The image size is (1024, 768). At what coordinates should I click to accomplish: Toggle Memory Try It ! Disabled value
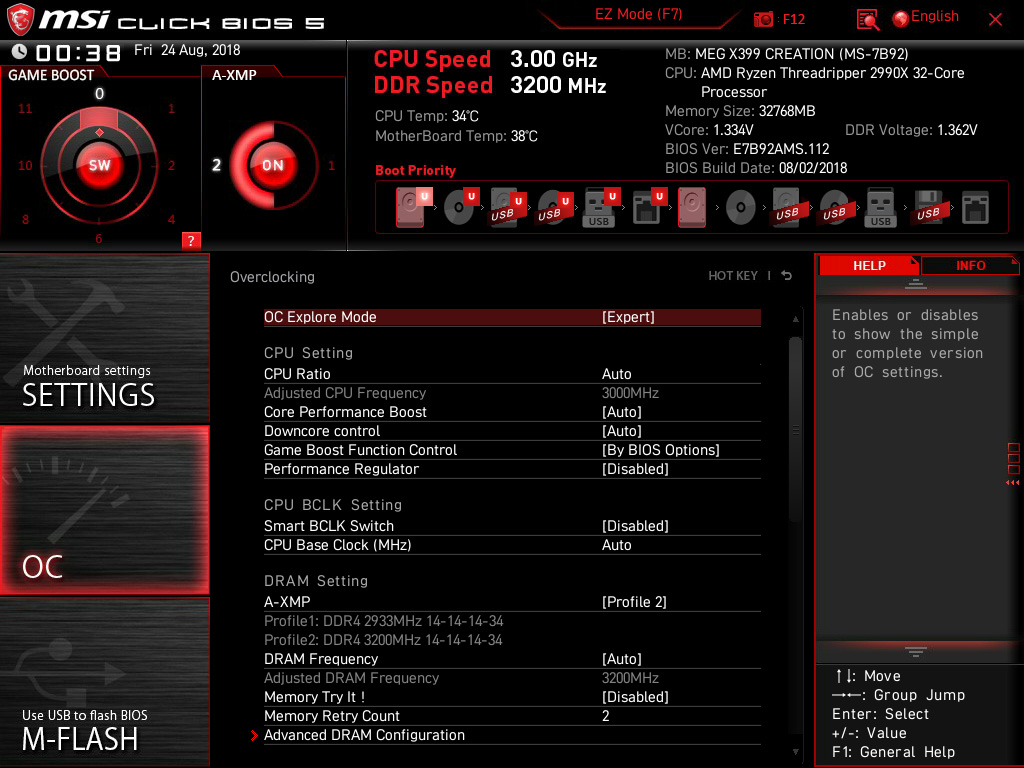tap(635, 697)
